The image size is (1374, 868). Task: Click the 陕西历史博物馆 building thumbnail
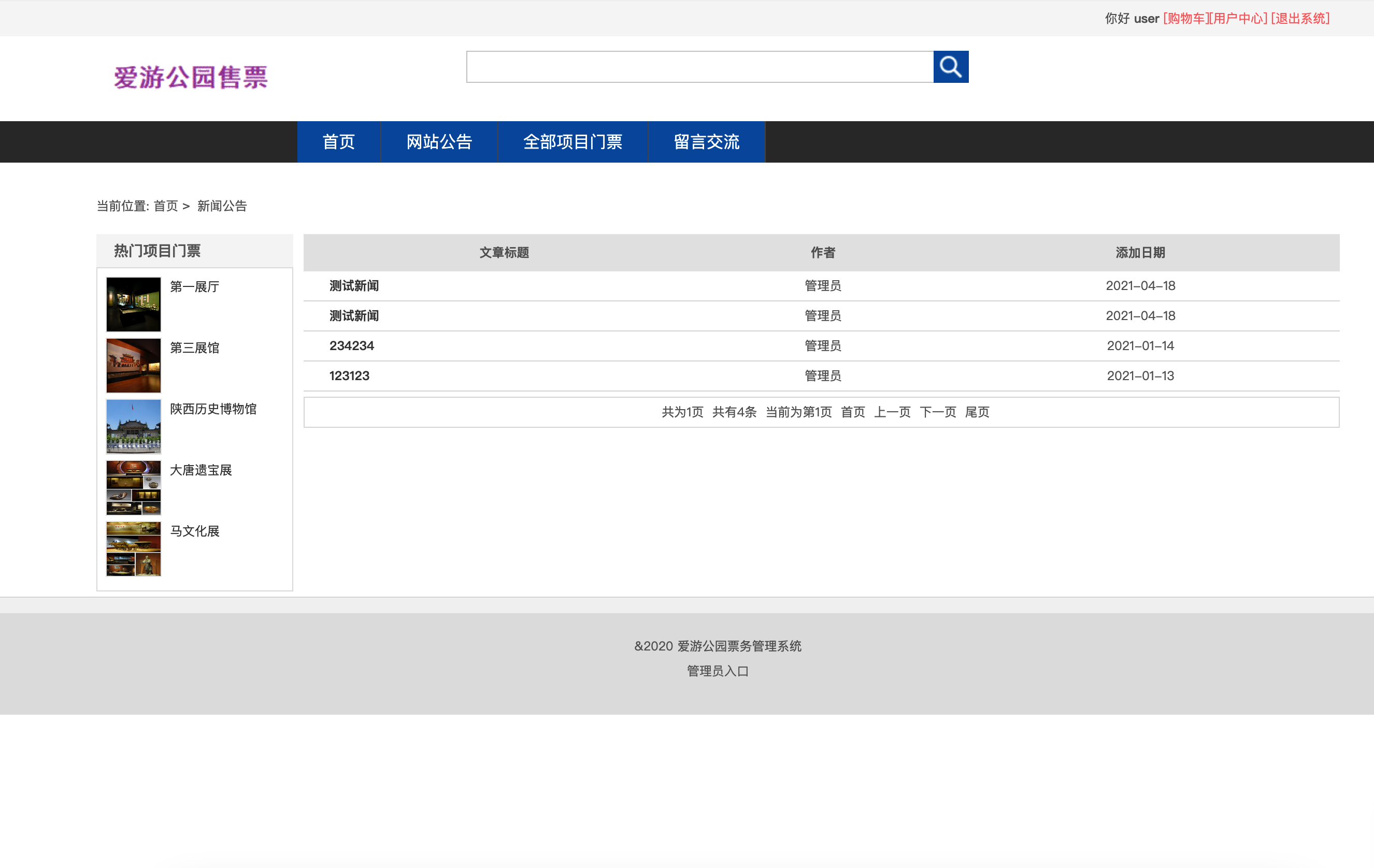[134, 426]
